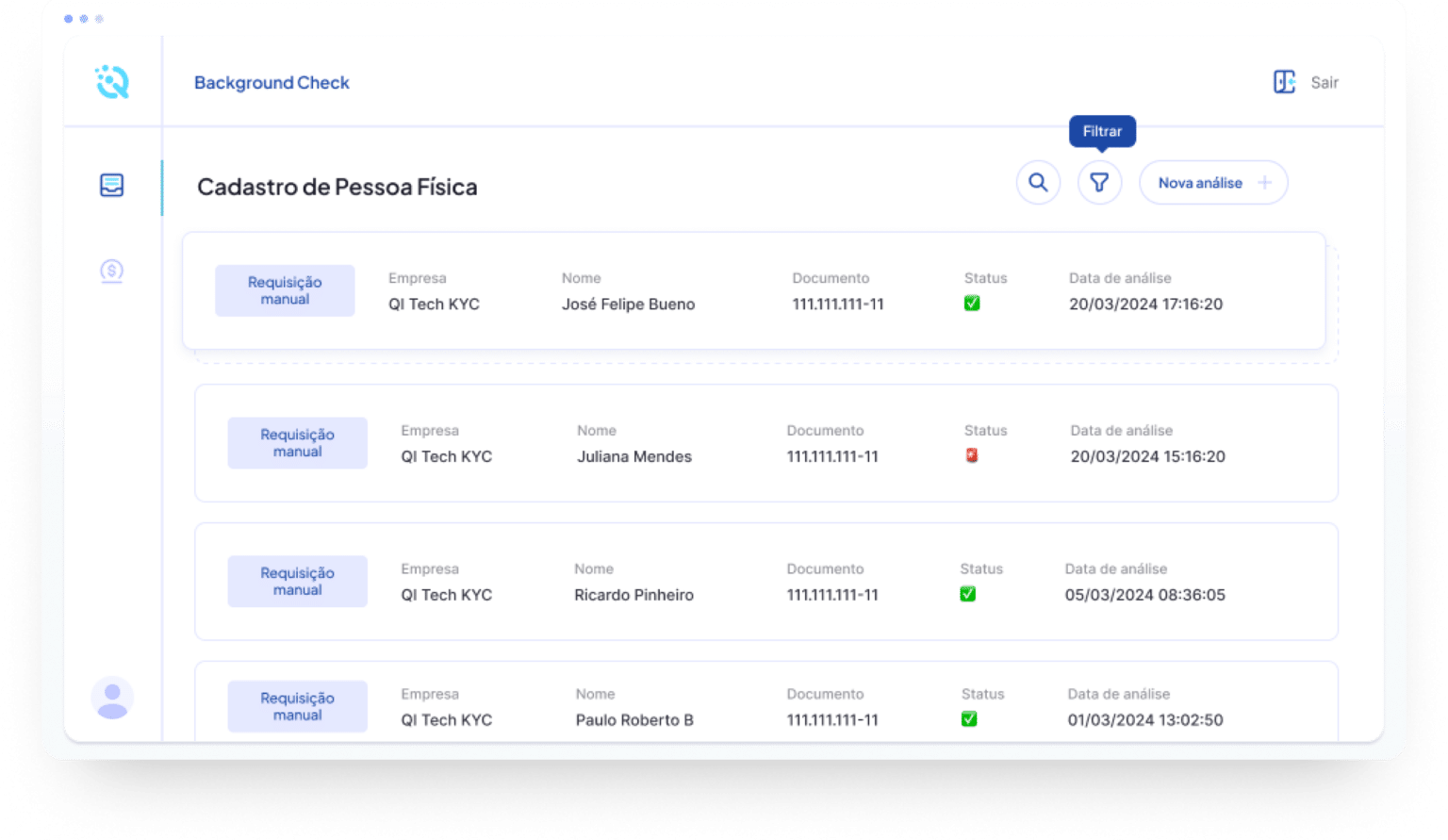Image resolution: width=1448 pixels, height=840 pixels.
Task: Click the Sair logout link
Action: [1325, 83]
